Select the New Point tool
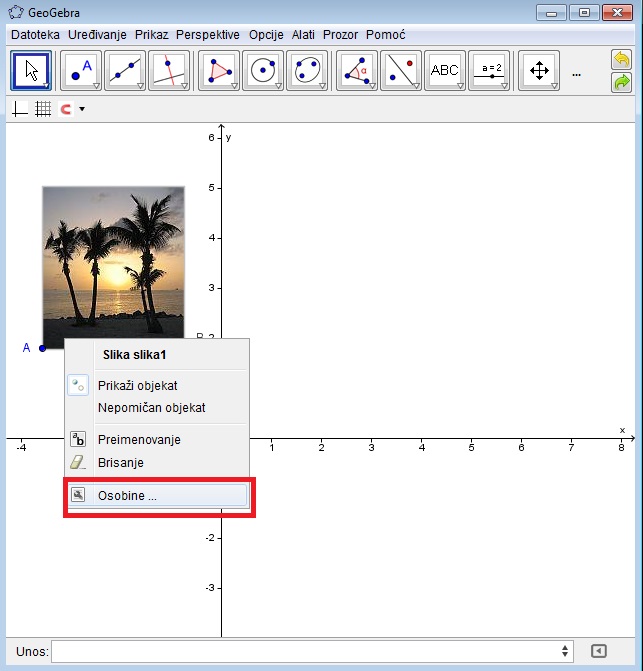Screen dimensions: 643x671 click(x=81, y=71)
